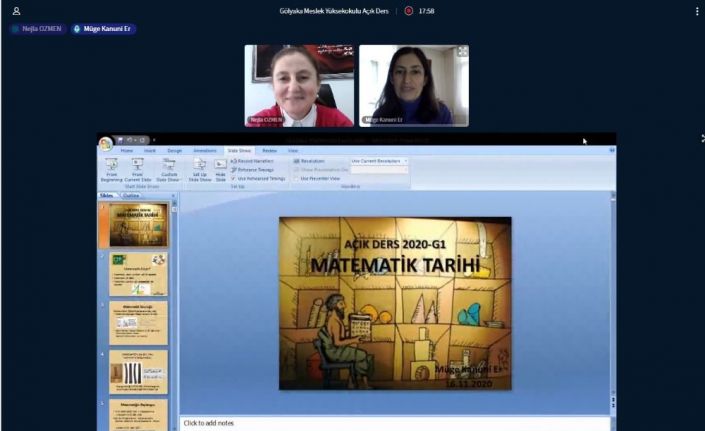
Task: Click the PowerPoint Office button
Action: (106, 144)
